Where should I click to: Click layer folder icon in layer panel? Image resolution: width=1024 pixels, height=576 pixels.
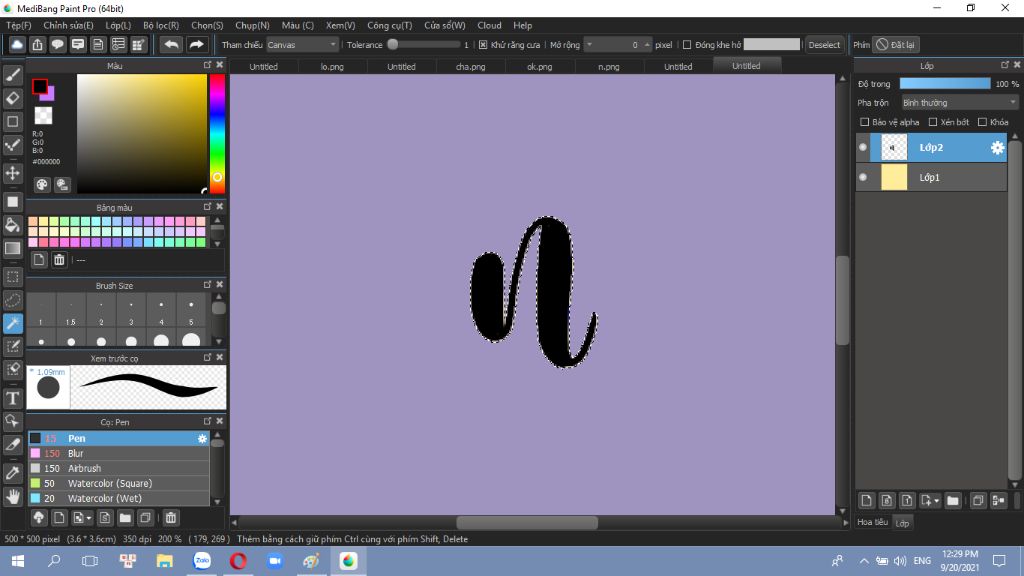(x=953, y=501)
